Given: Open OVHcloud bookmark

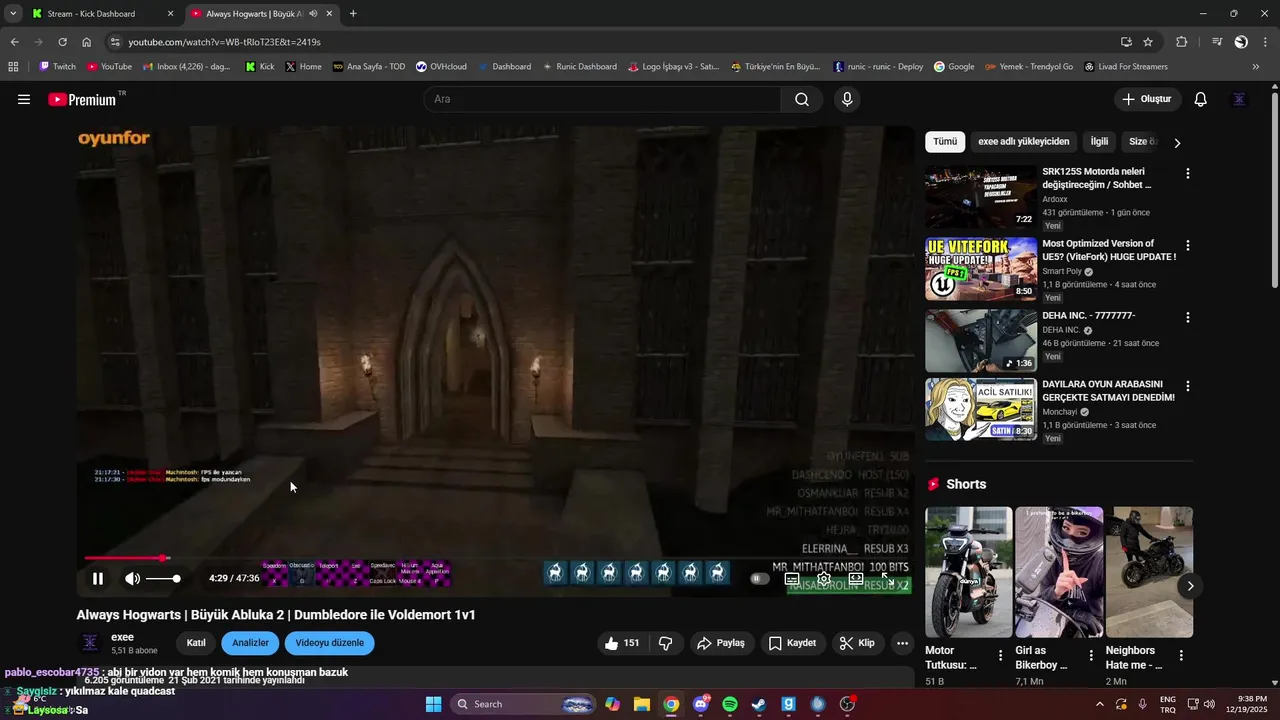Looking at the screenshot, I should coord(441,67).
